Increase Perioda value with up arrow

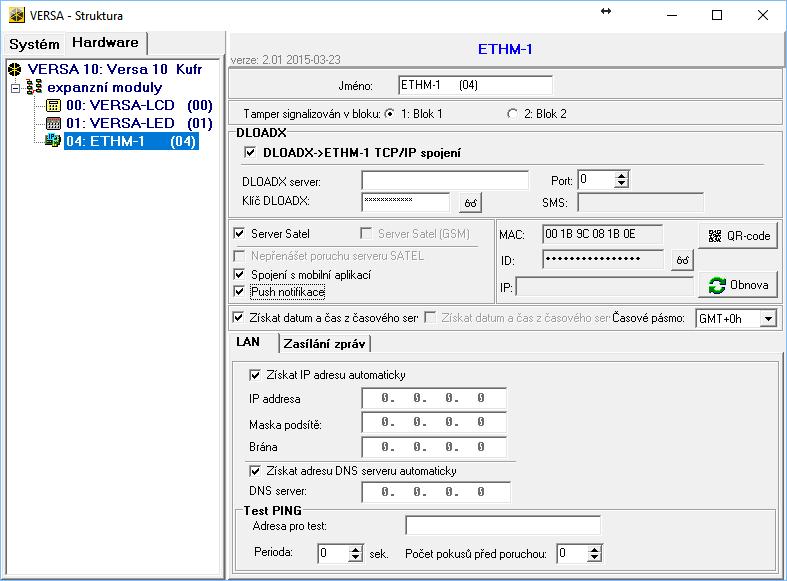tap(355, 550)
